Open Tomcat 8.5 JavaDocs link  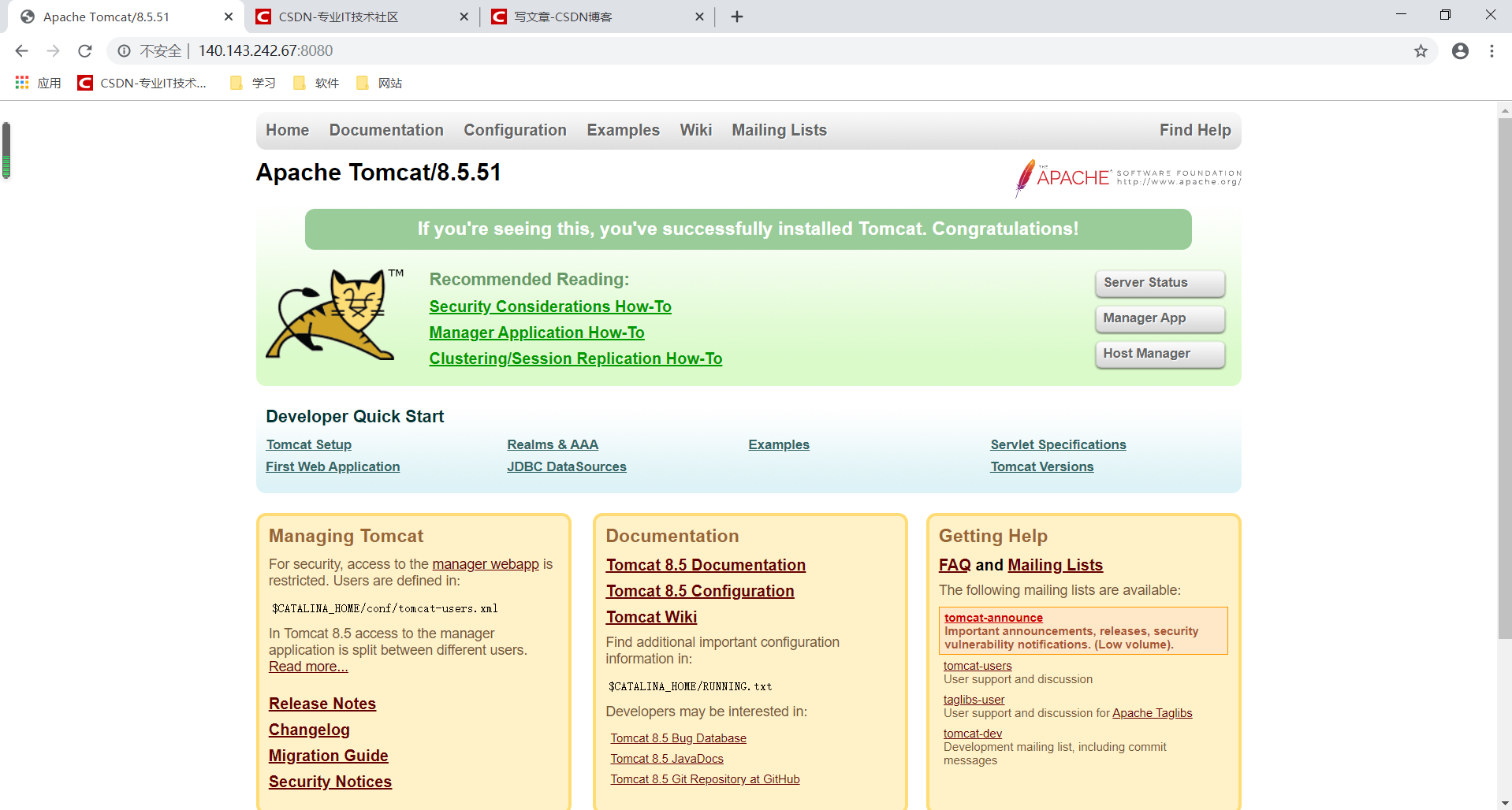tap(667, 759)
